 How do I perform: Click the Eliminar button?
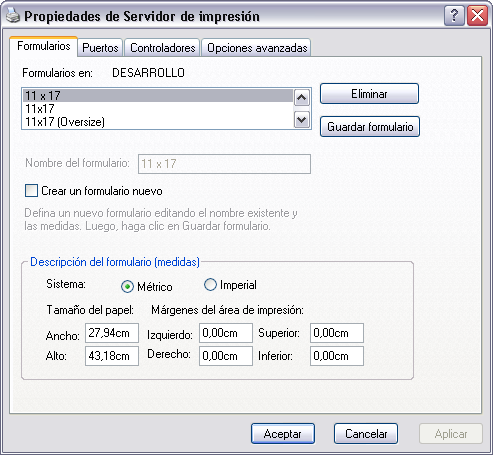click(x=369, y=94)
